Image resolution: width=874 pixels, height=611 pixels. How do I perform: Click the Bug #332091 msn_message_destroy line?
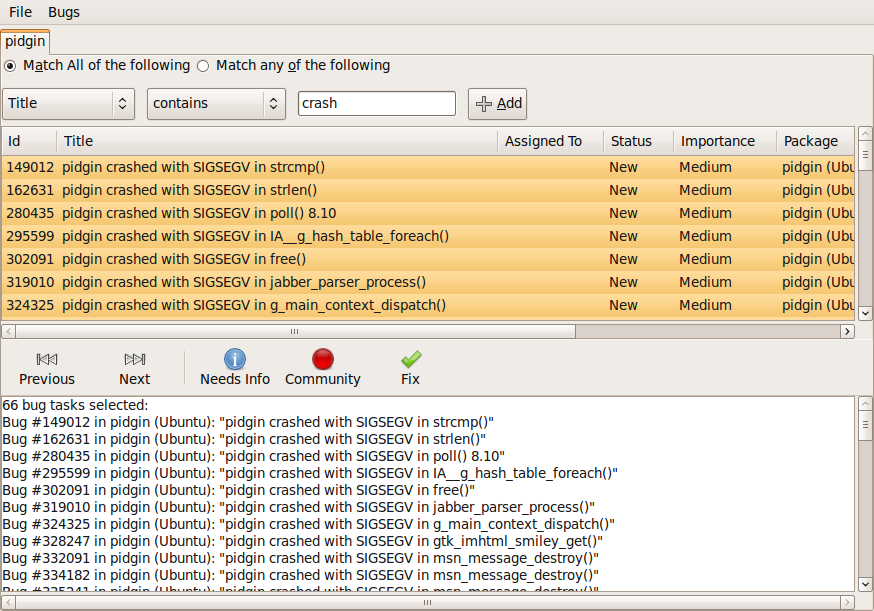click(x=300, y=558)
